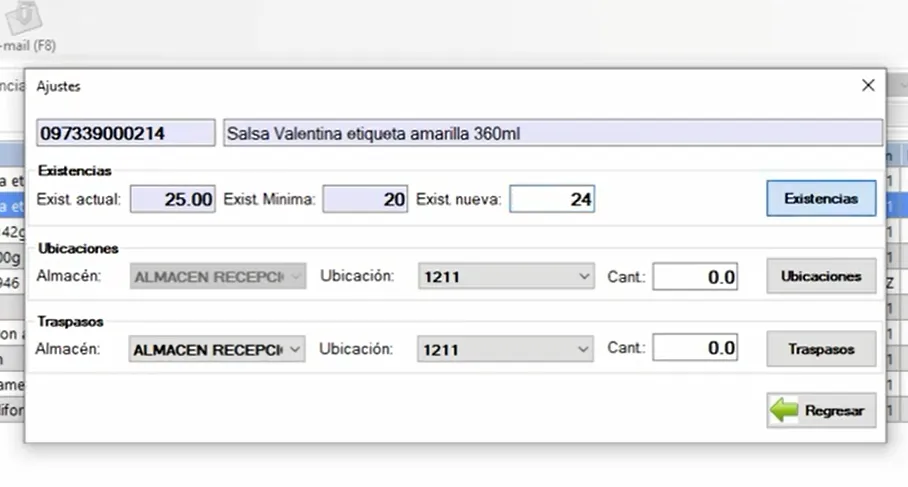
Task: Click the Exist. Minima field showing 20
Action: pyautogui.click(x=365, y=199)
